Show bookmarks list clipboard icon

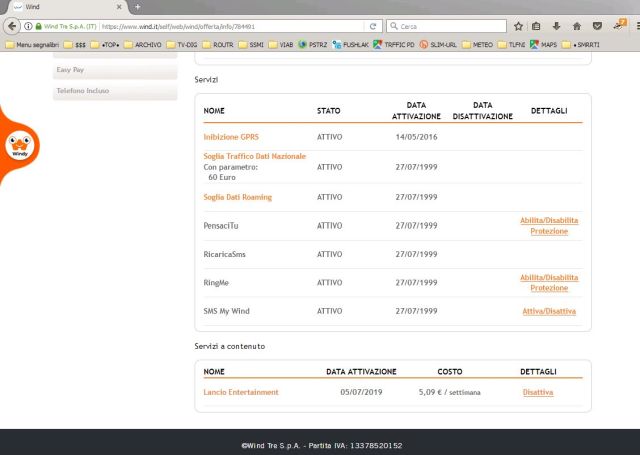point(536,26)
